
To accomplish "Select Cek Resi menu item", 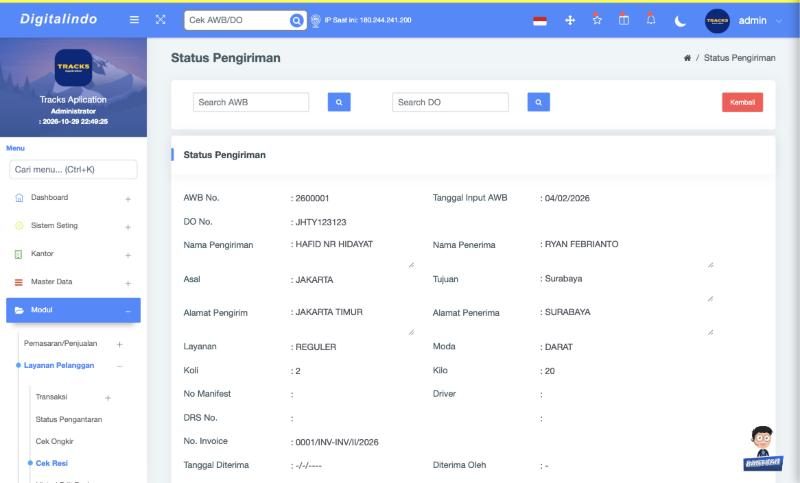I will pos(52,463).
